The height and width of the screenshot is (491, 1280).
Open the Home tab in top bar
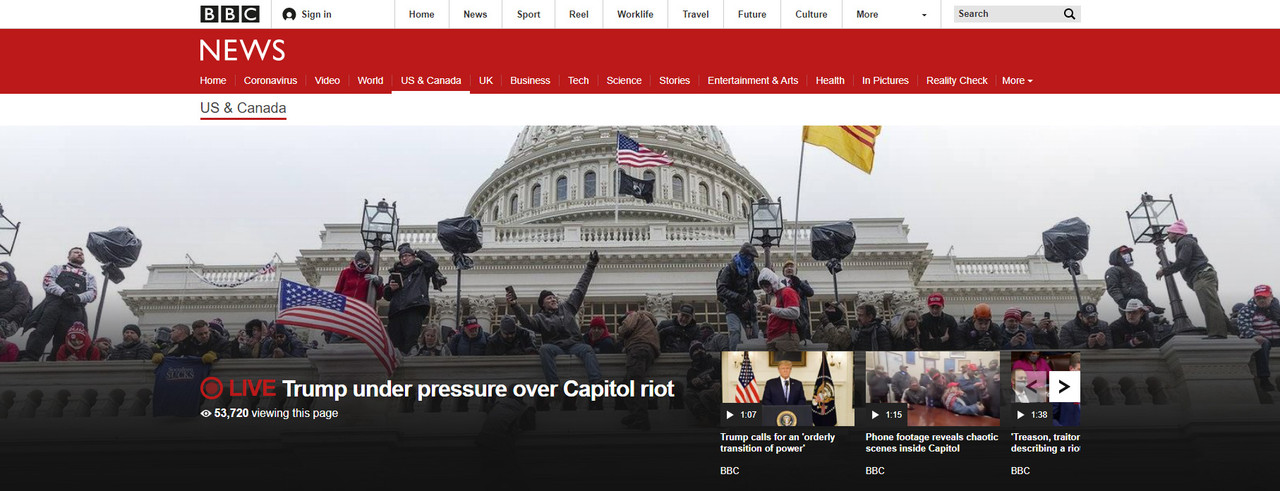[x=422, y=14]
